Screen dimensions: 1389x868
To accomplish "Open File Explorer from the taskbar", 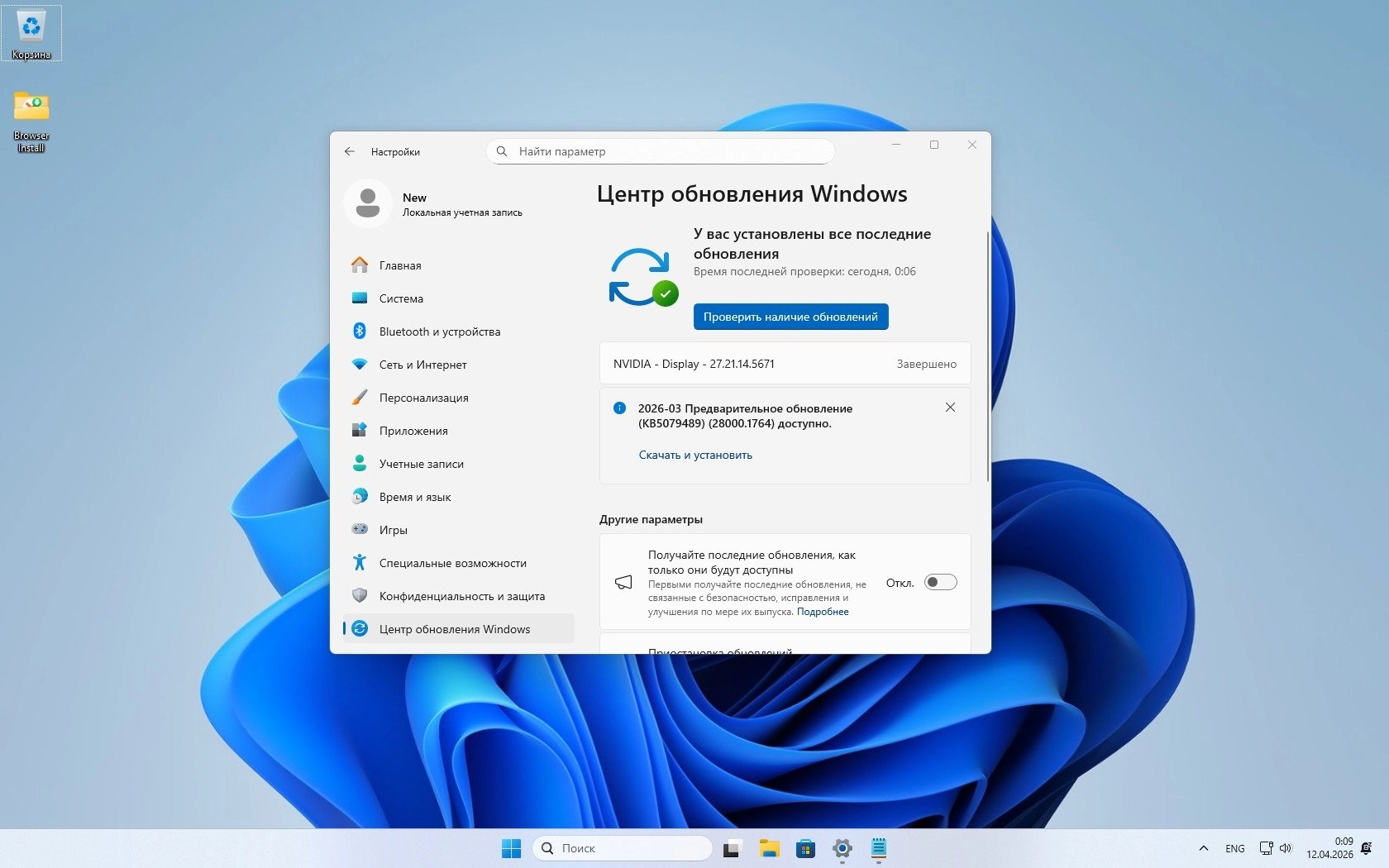I will 770,848.
